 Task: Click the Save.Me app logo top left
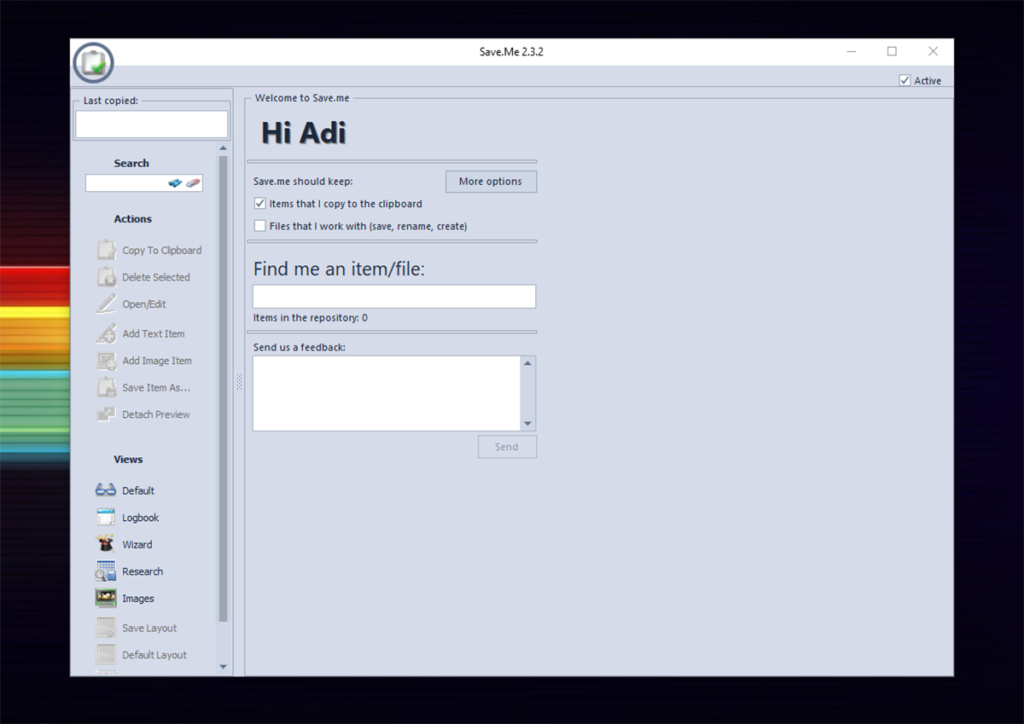coord(91,61)
